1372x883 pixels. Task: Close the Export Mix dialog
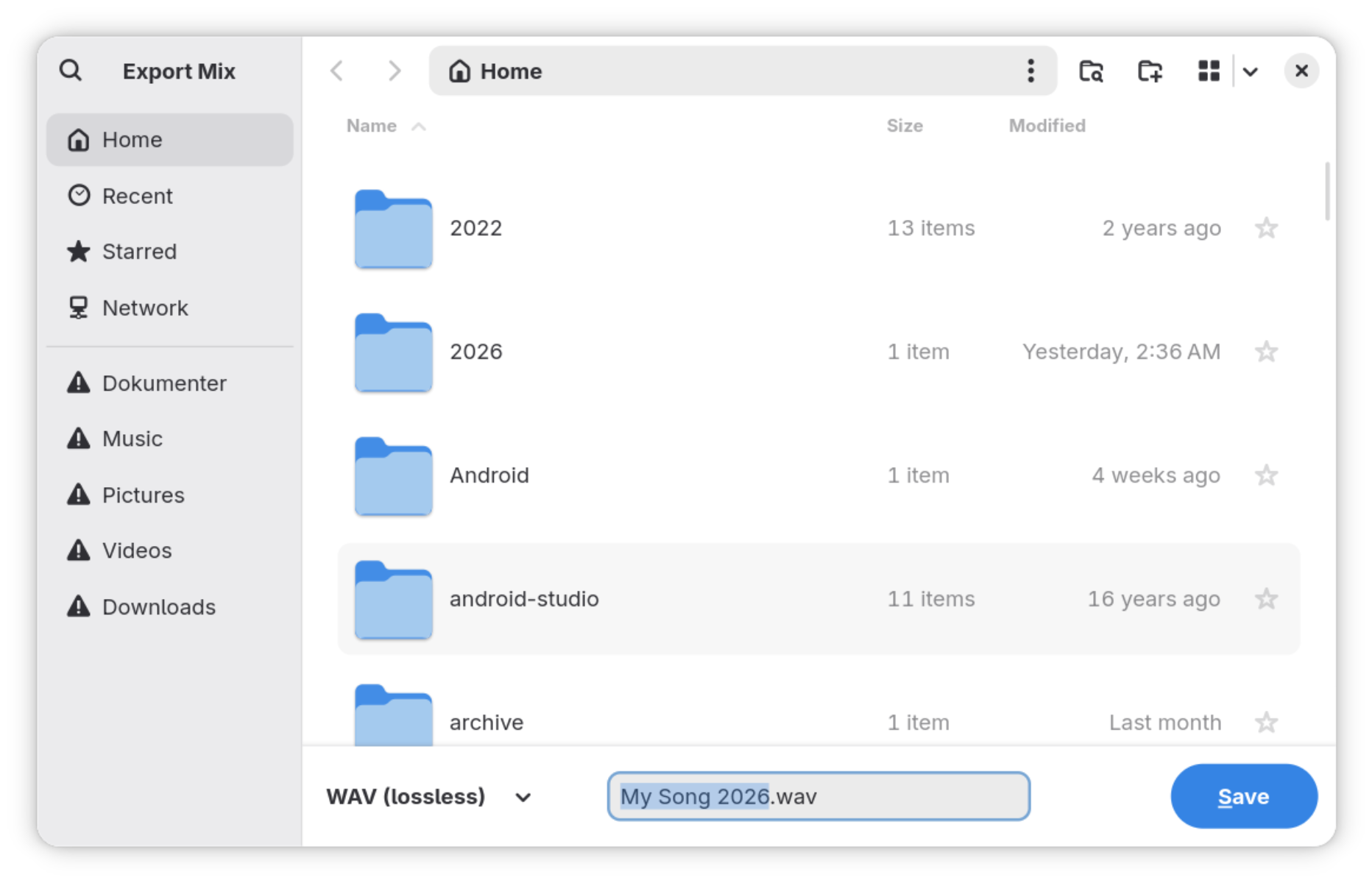click(1301, 71)
